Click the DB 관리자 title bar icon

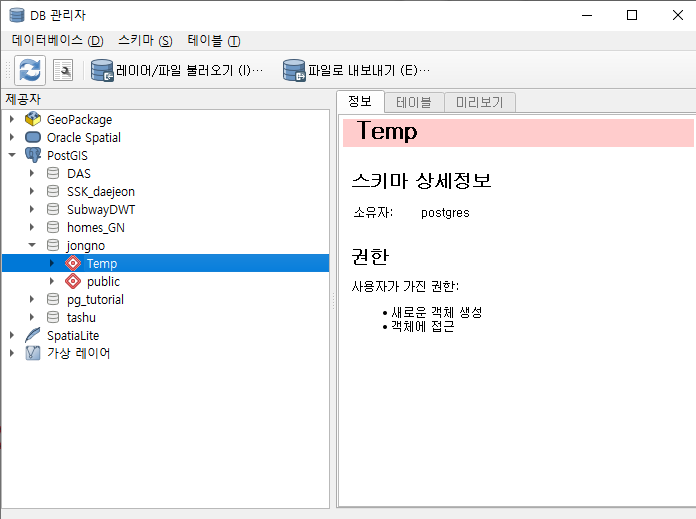pos(17,15)
